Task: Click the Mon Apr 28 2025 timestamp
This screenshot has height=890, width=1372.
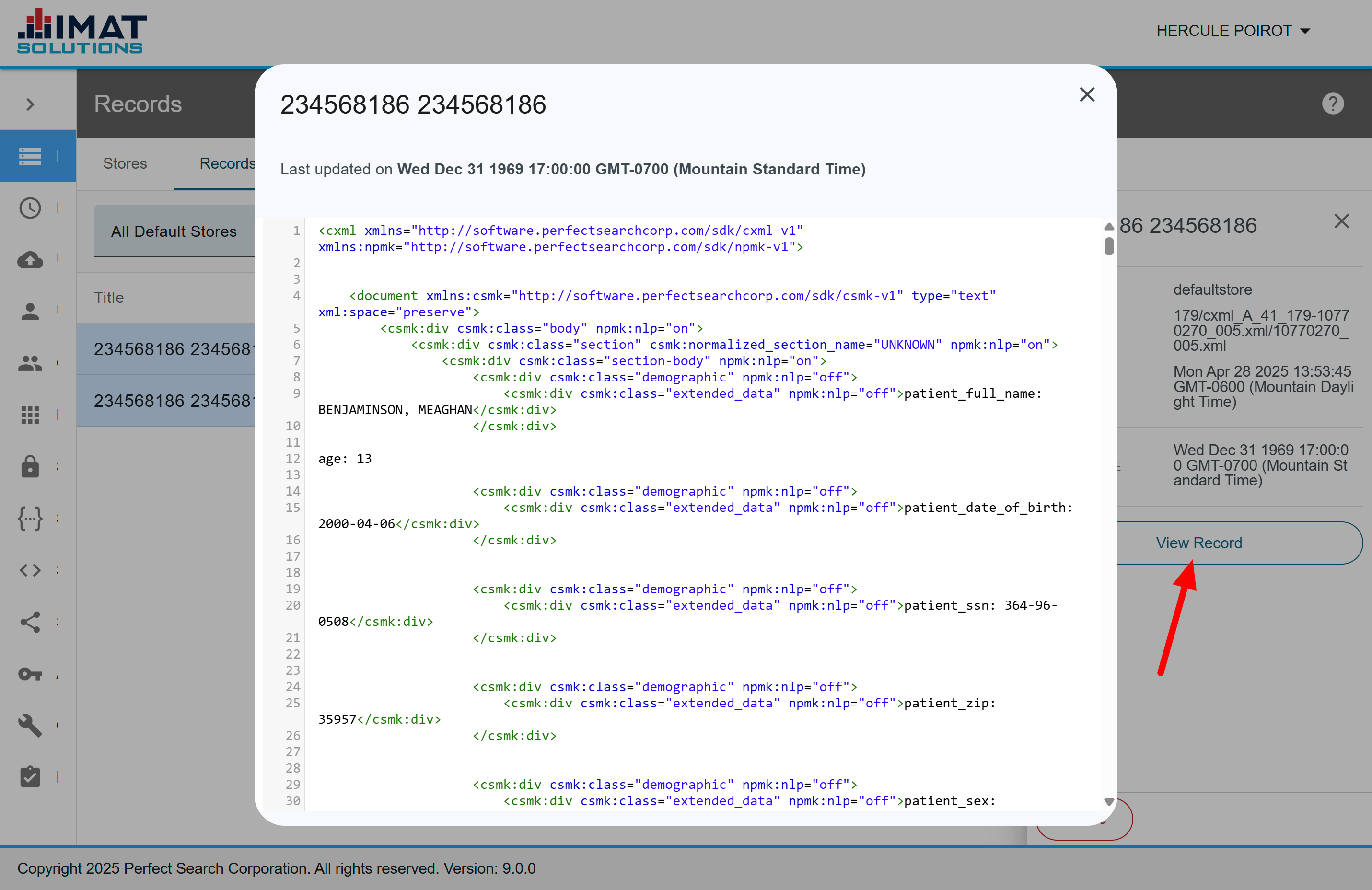Action: (1263, 386)
